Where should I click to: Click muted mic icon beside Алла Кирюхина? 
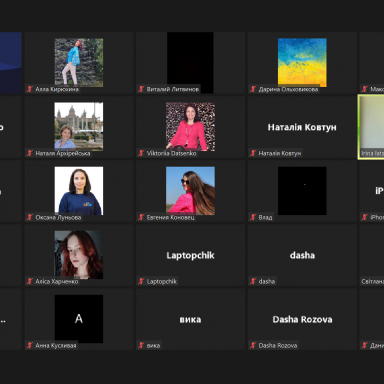click(30, 89)
